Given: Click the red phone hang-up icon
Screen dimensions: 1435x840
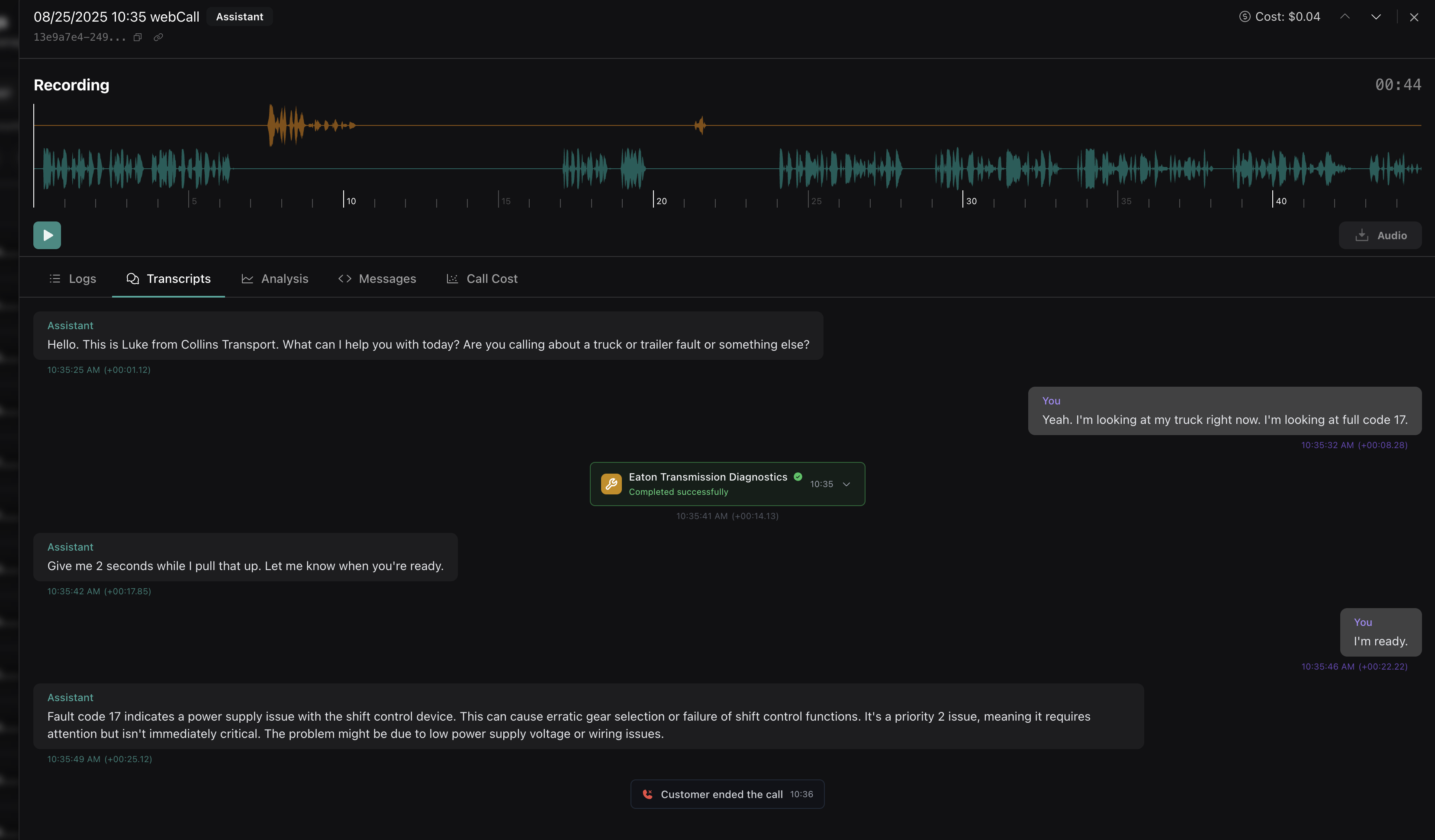Looking at the screenshot, I should [647, 795].
